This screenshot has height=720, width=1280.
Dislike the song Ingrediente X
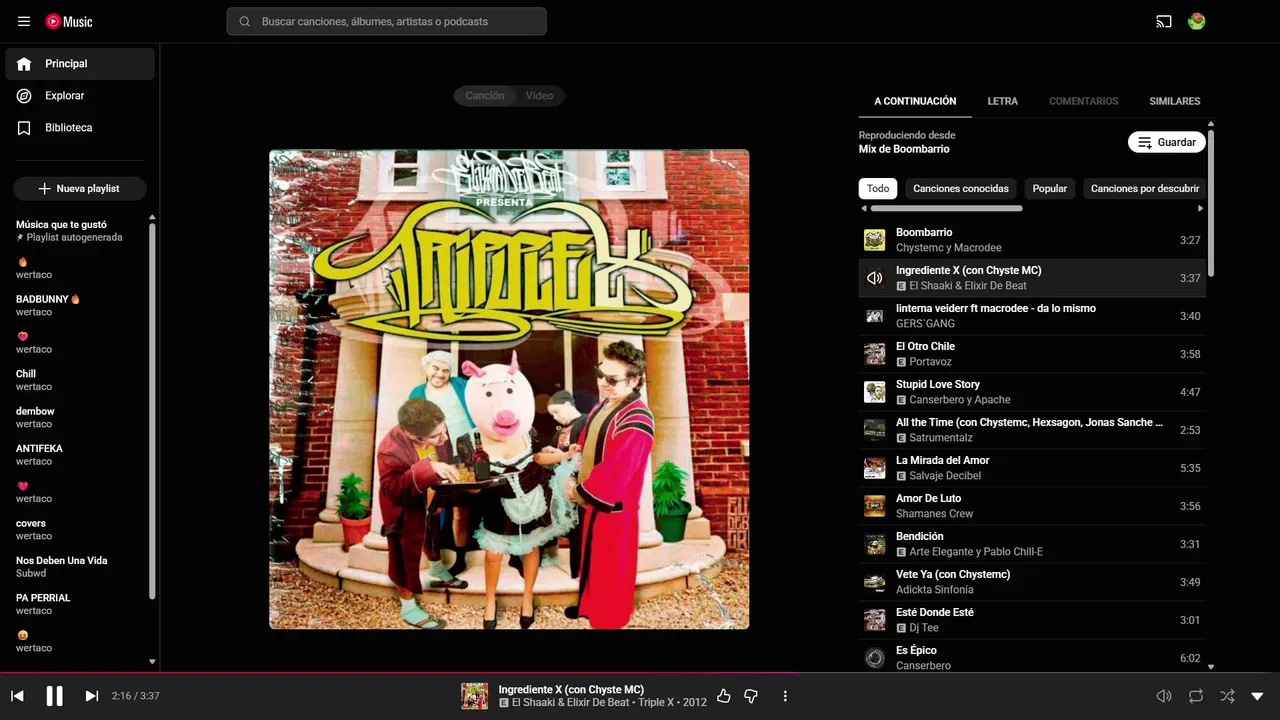(x=751, y=696)
